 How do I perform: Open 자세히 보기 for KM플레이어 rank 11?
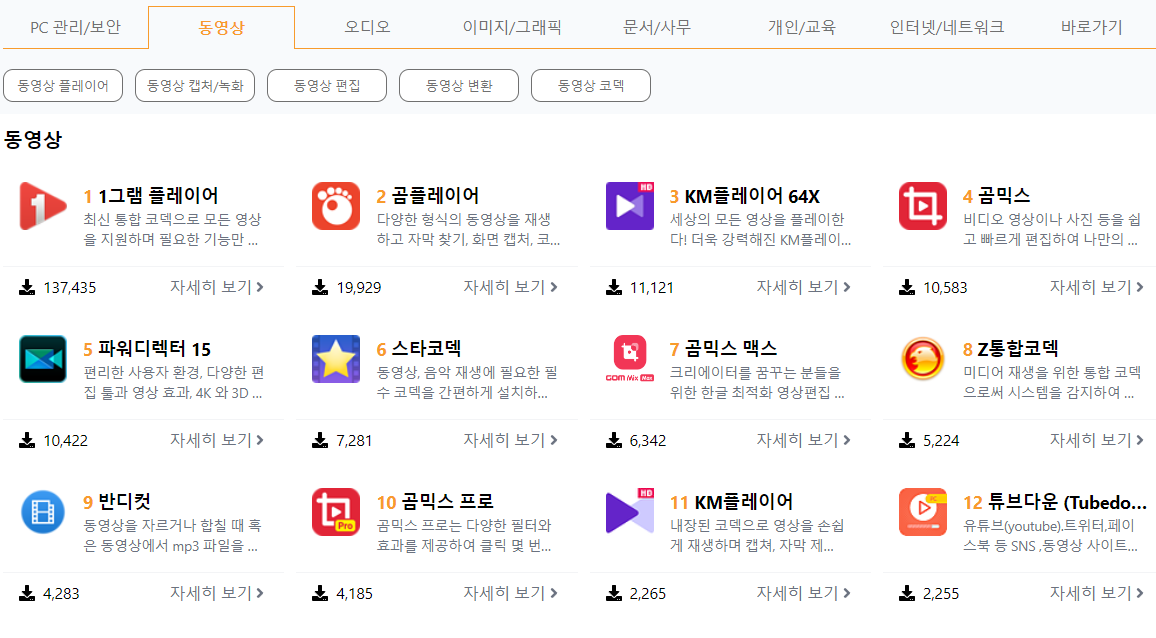pyautogui.click(x=804, y=593)
